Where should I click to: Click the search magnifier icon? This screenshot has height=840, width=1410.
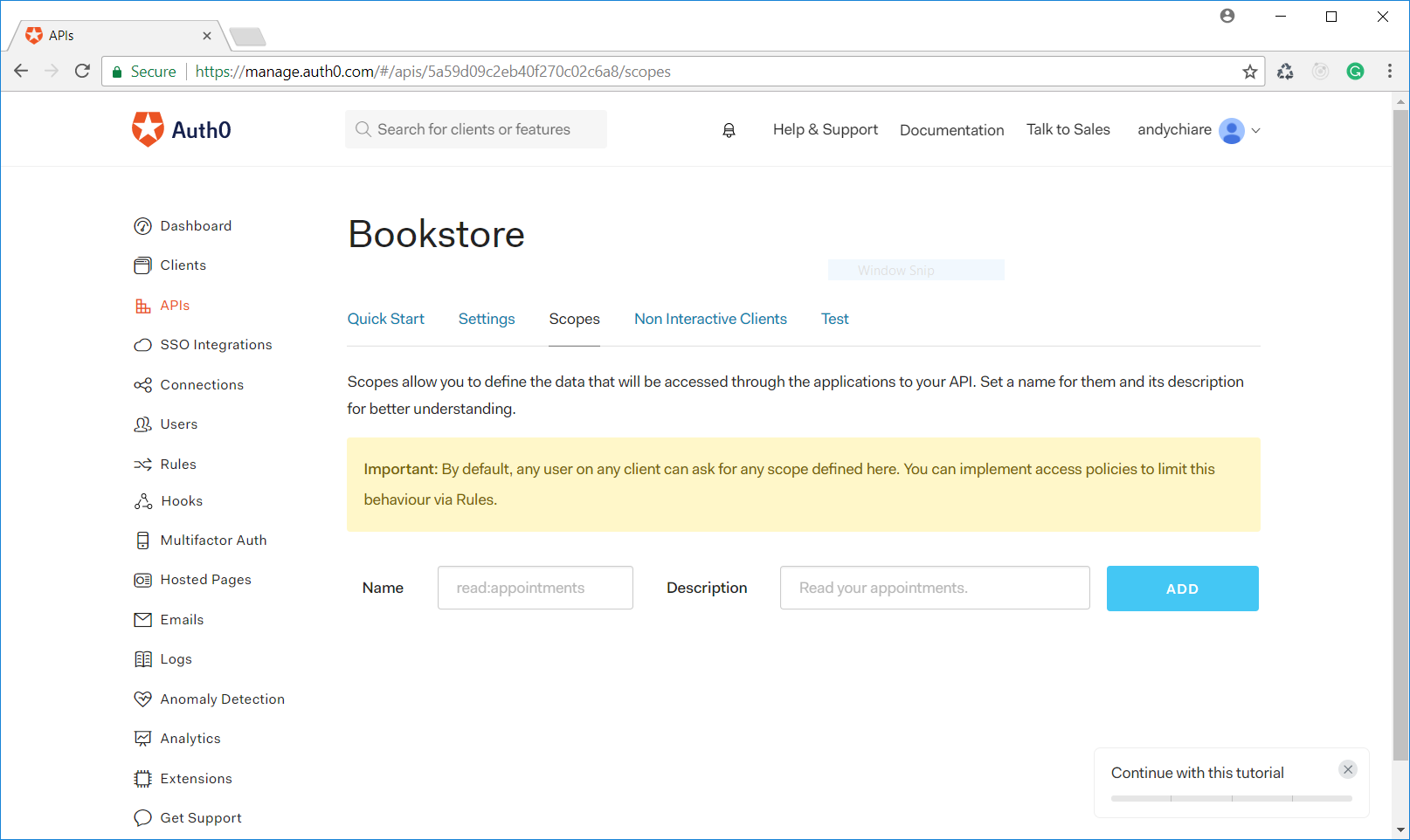(363, 129)
